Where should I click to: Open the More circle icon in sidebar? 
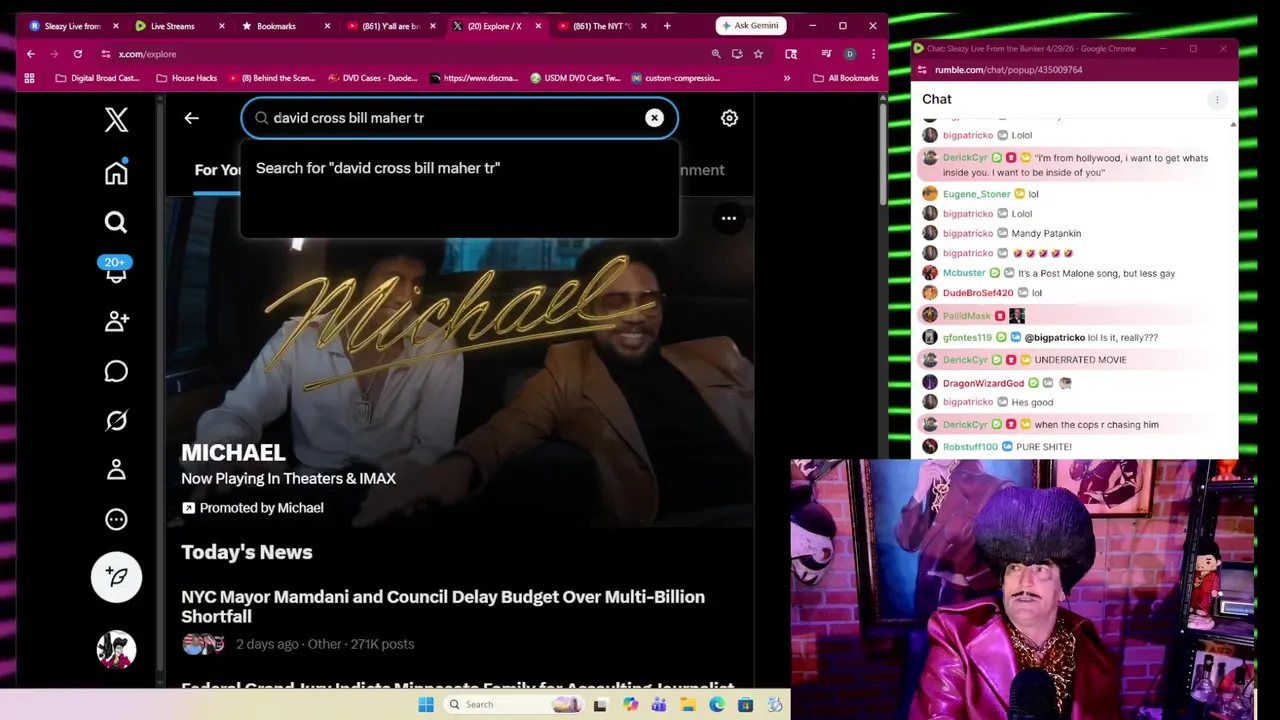click(x=116, y=519)
